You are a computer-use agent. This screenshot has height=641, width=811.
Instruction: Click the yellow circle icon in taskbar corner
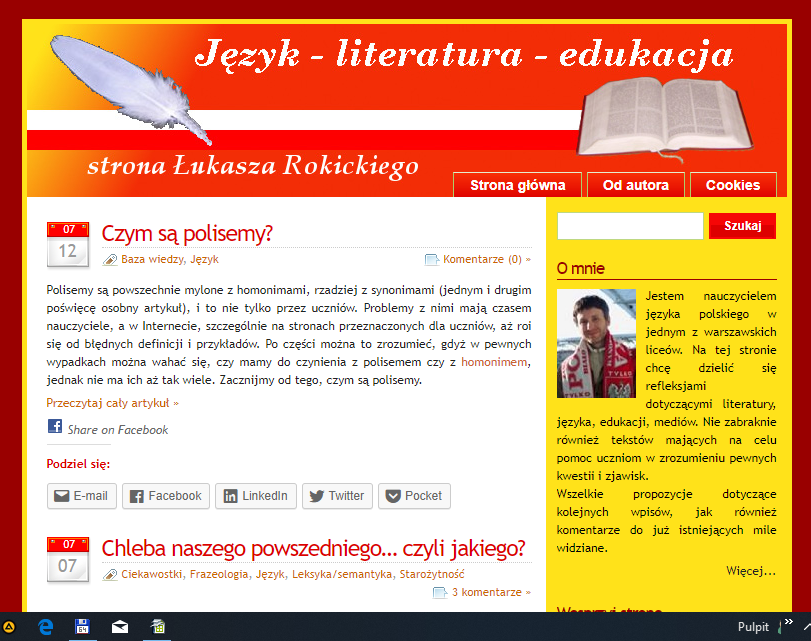pos(9,627)
